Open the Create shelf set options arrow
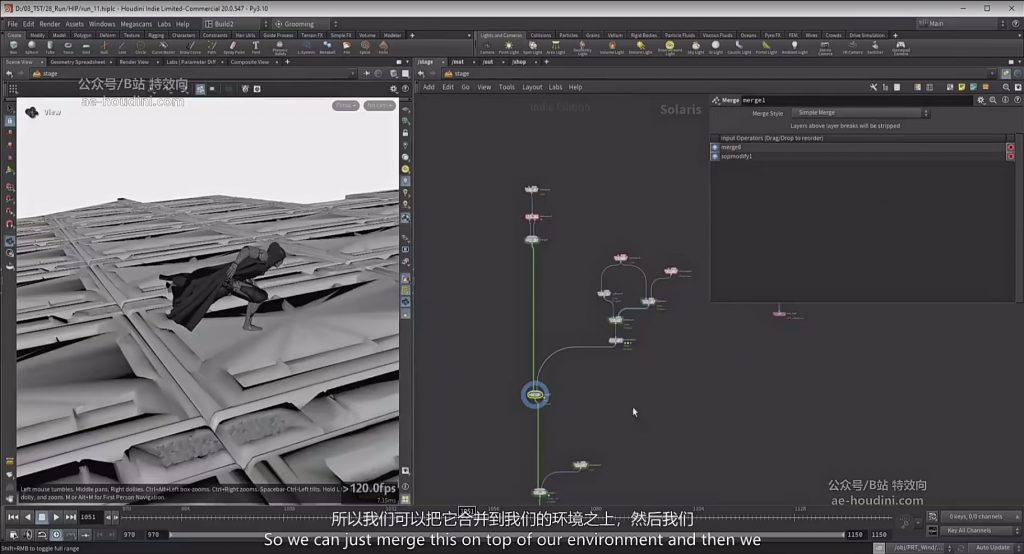Screen dimensions: 1024x554 pos(469,35)
